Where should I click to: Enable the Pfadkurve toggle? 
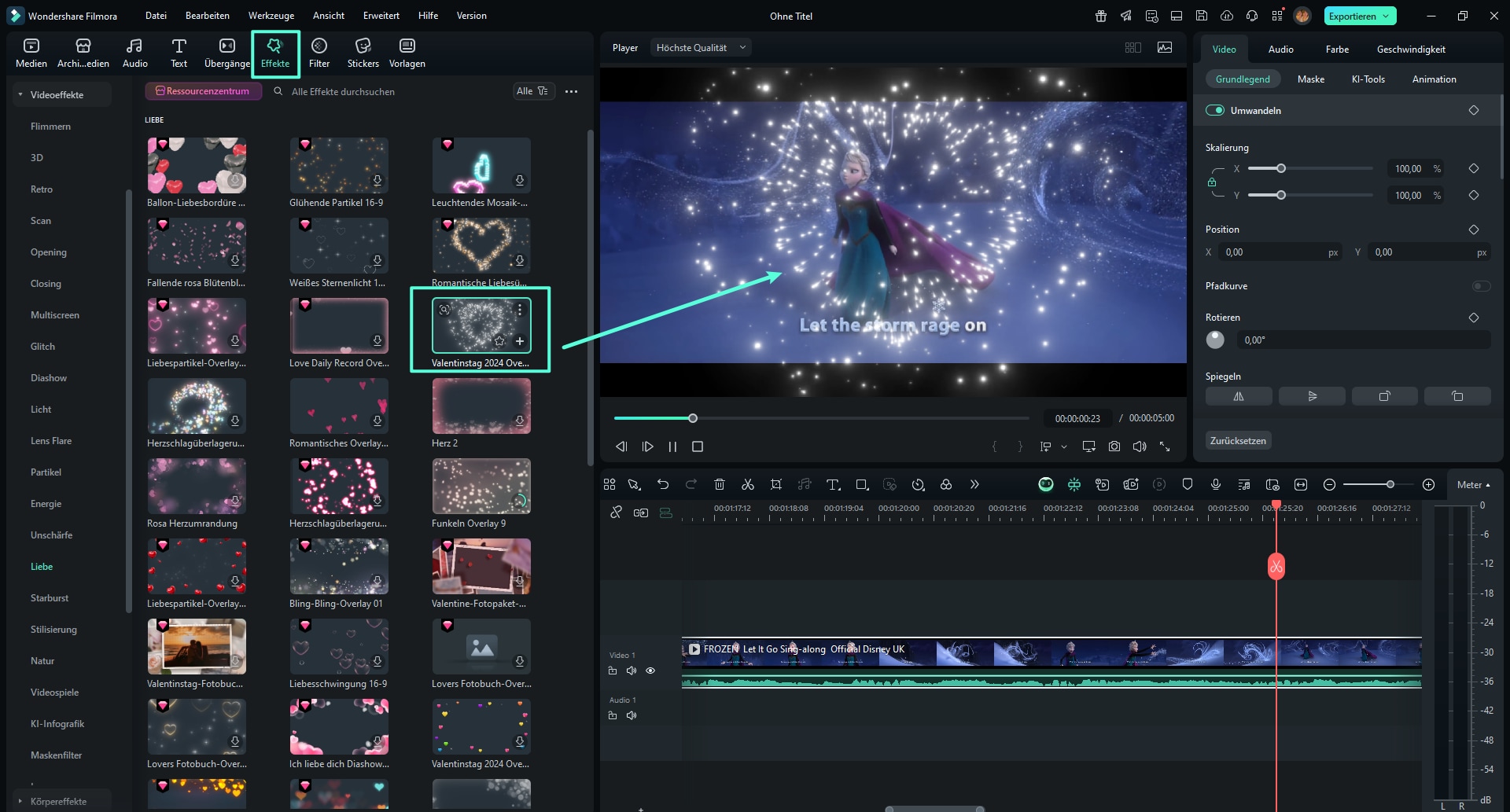tap(1481, 286)
